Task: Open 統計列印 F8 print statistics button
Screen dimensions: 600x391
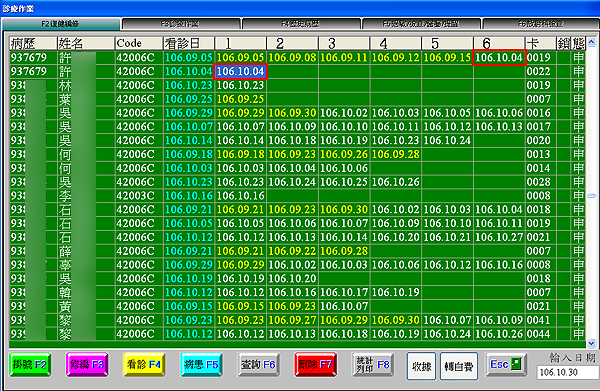Action: pyautogui.click(x=373, y=365)
